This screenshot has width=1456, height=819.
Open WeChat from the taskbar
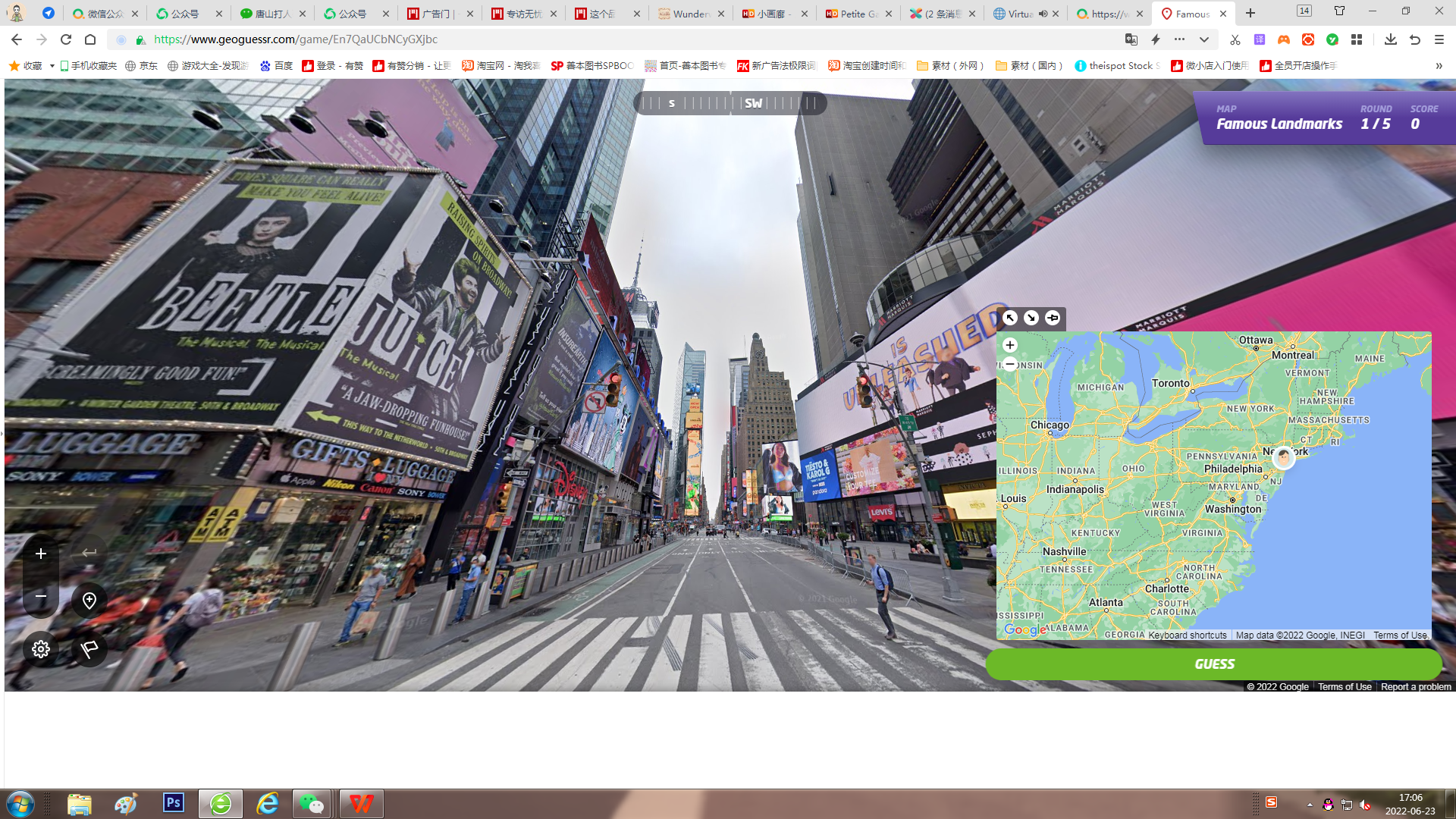(312, 803)
